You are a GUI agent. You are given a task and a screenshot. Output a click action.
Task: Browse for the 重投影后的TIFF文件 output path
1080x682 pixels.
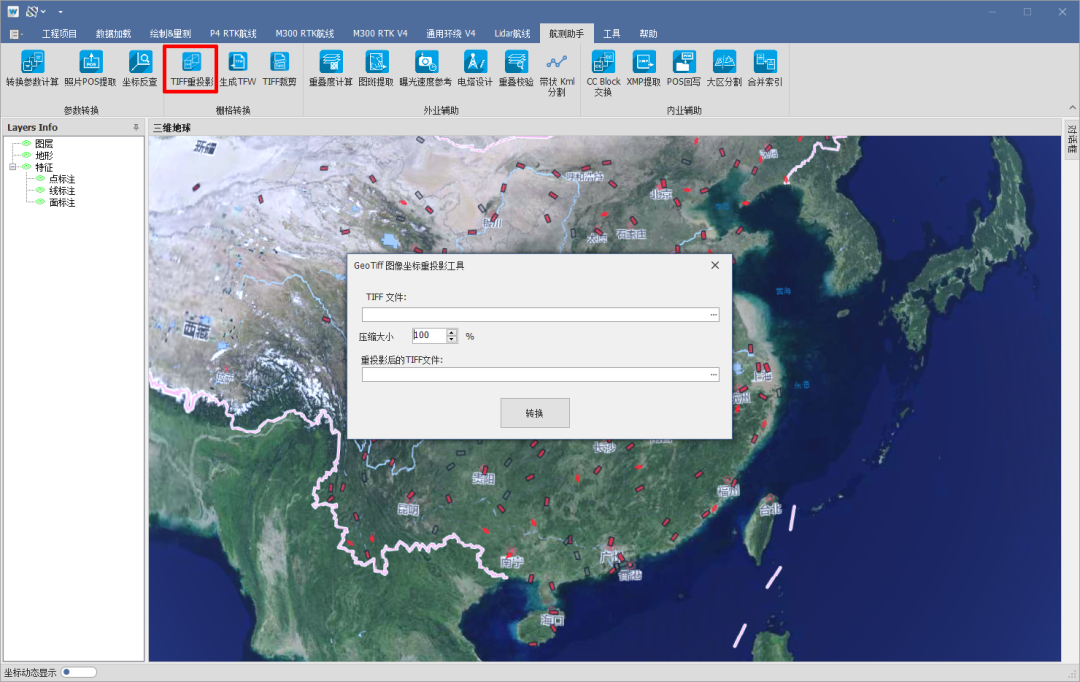tap(714, 375)
